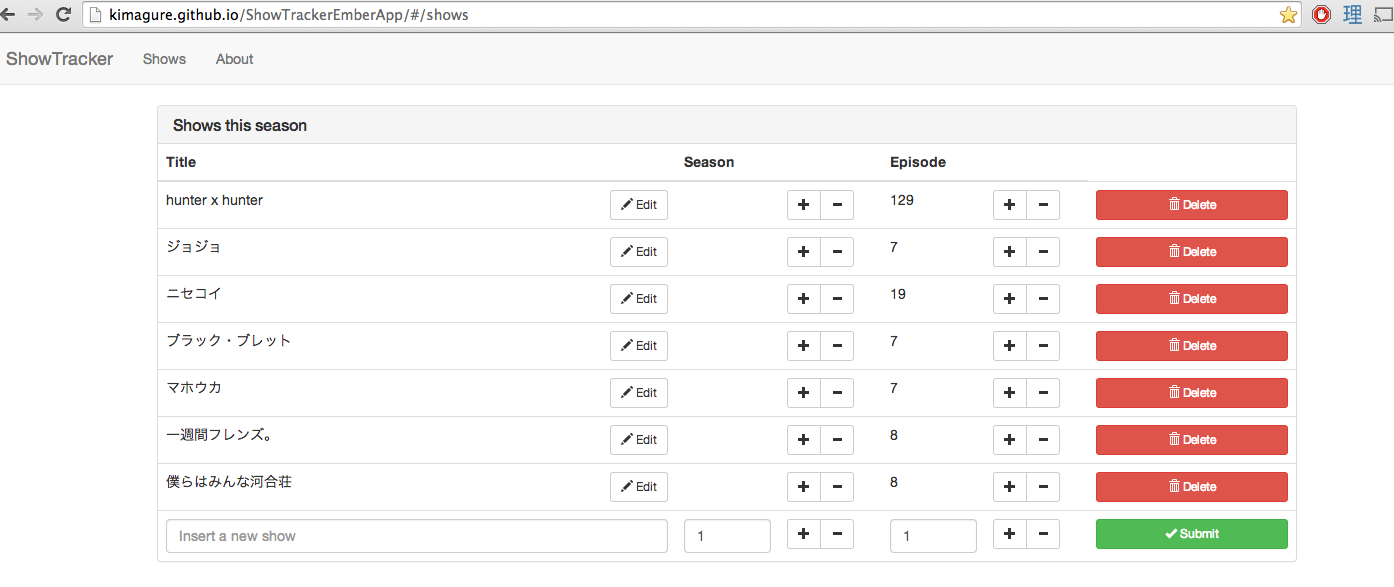
Task: Edit the hunter x hunter show entry
Action: coord(638,204)
